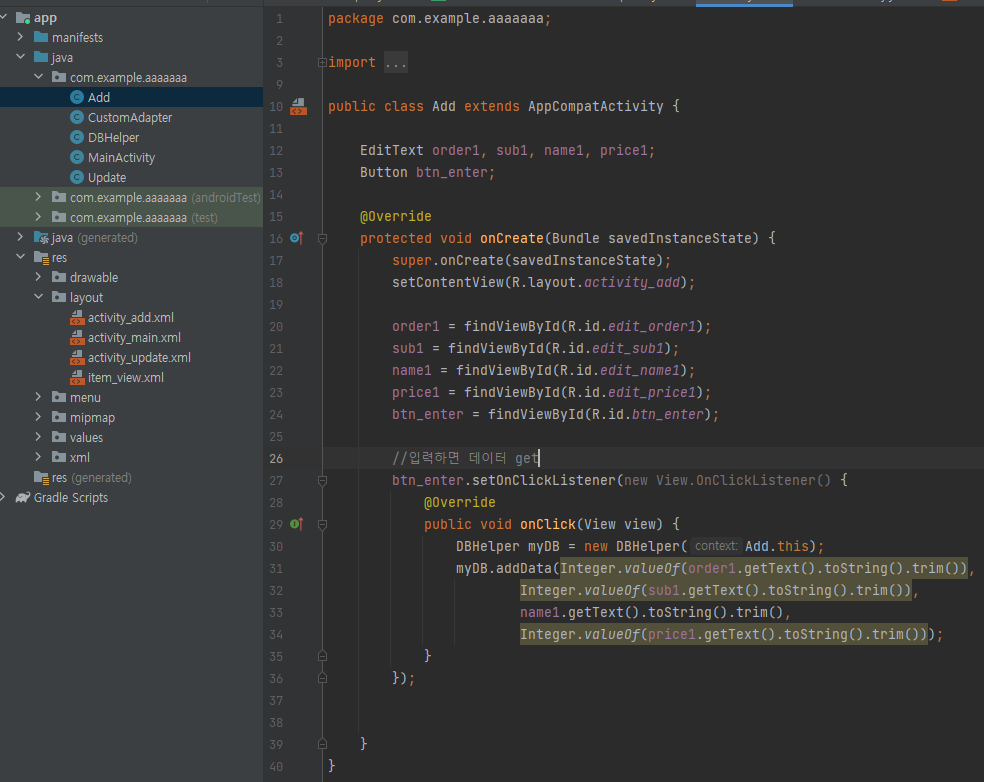This screenshot has width=984, height=782.
Task: Collapse the layout folder
Action: (38, 297)
